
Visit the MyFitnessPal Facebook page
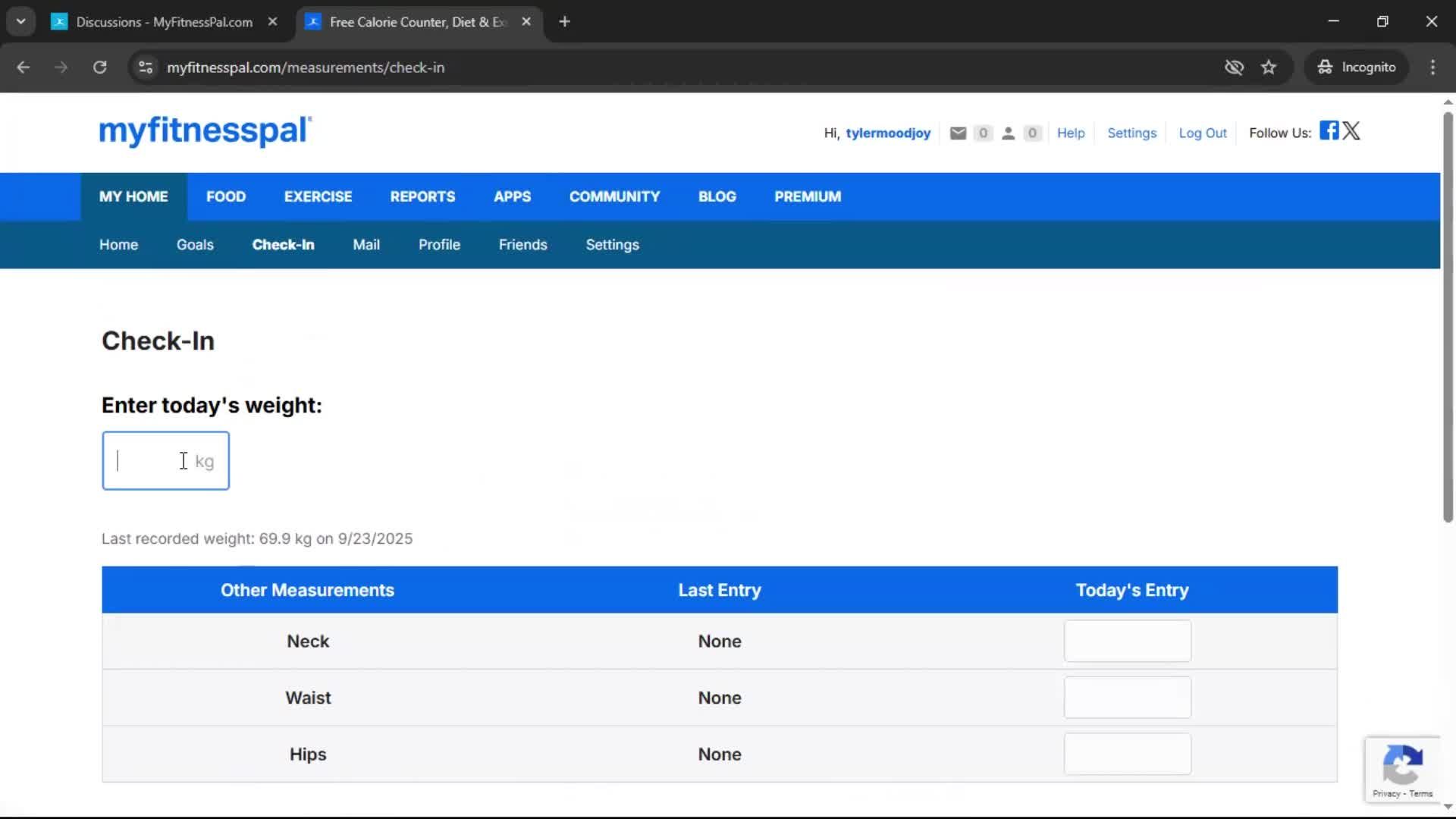coord(1329,130)
